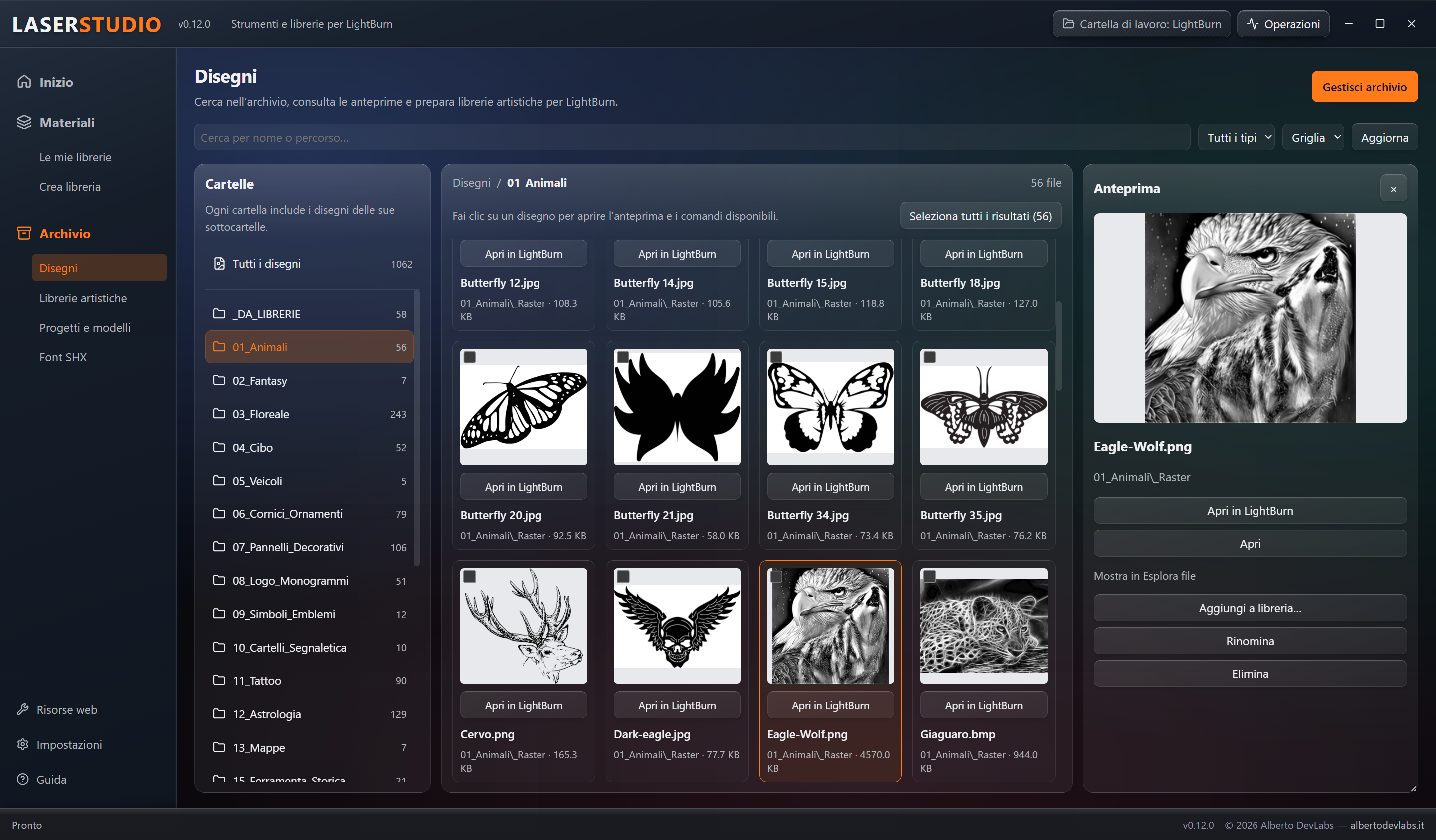Expand the Griglia view dropdown

(x=1313, y=137)
